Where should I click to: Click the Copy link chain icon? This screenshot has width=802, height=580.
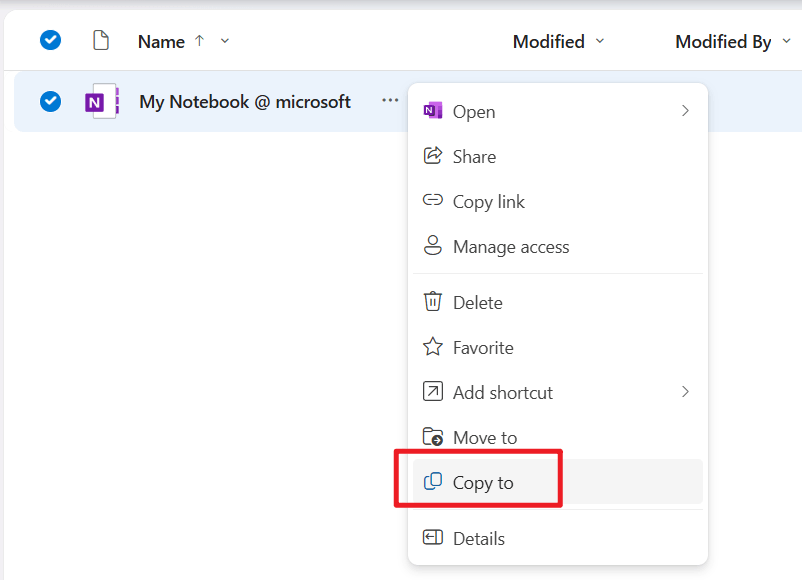click(x=433, y=201)
